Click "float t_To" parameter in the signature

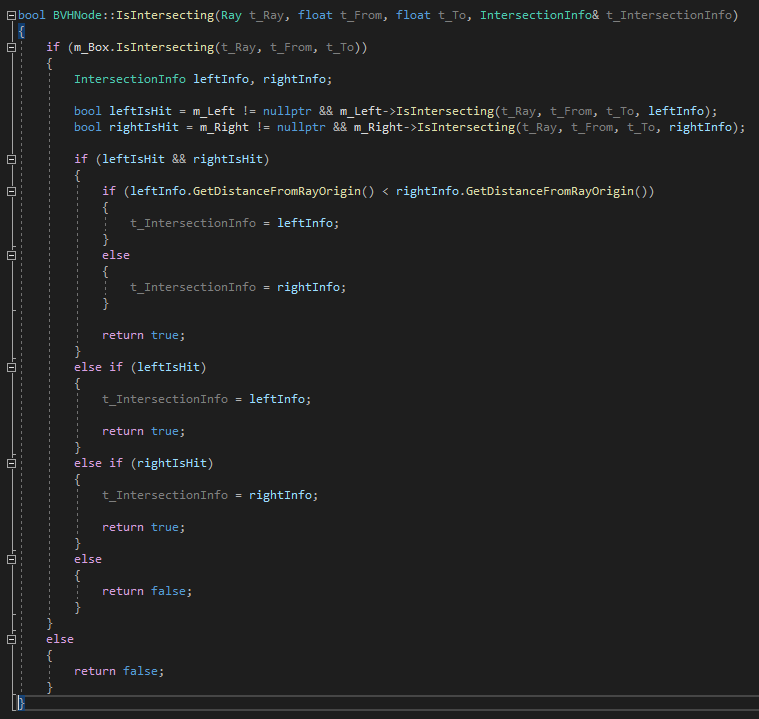coord(430,15)
